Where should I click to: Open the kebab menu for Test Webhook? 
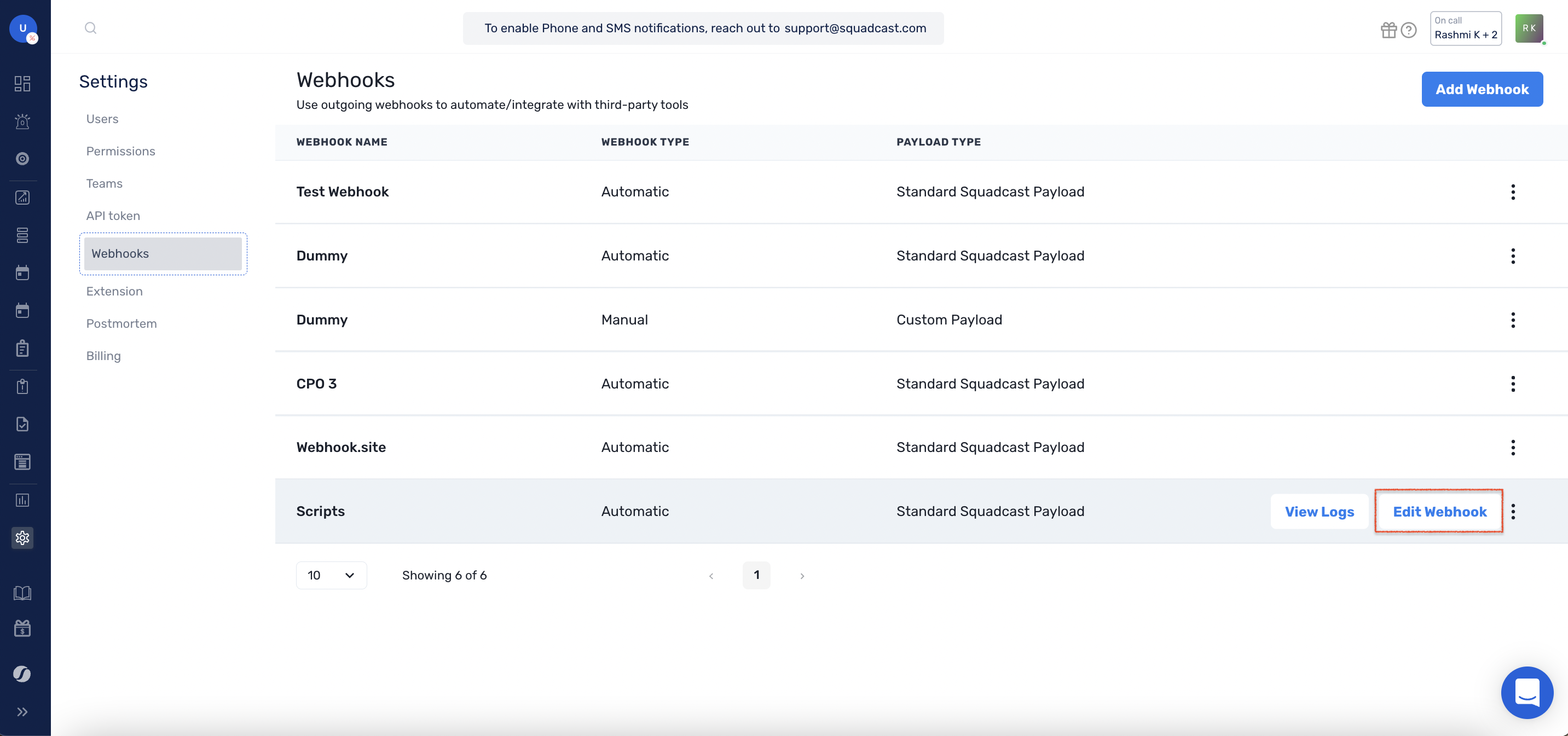[1513, 192]
